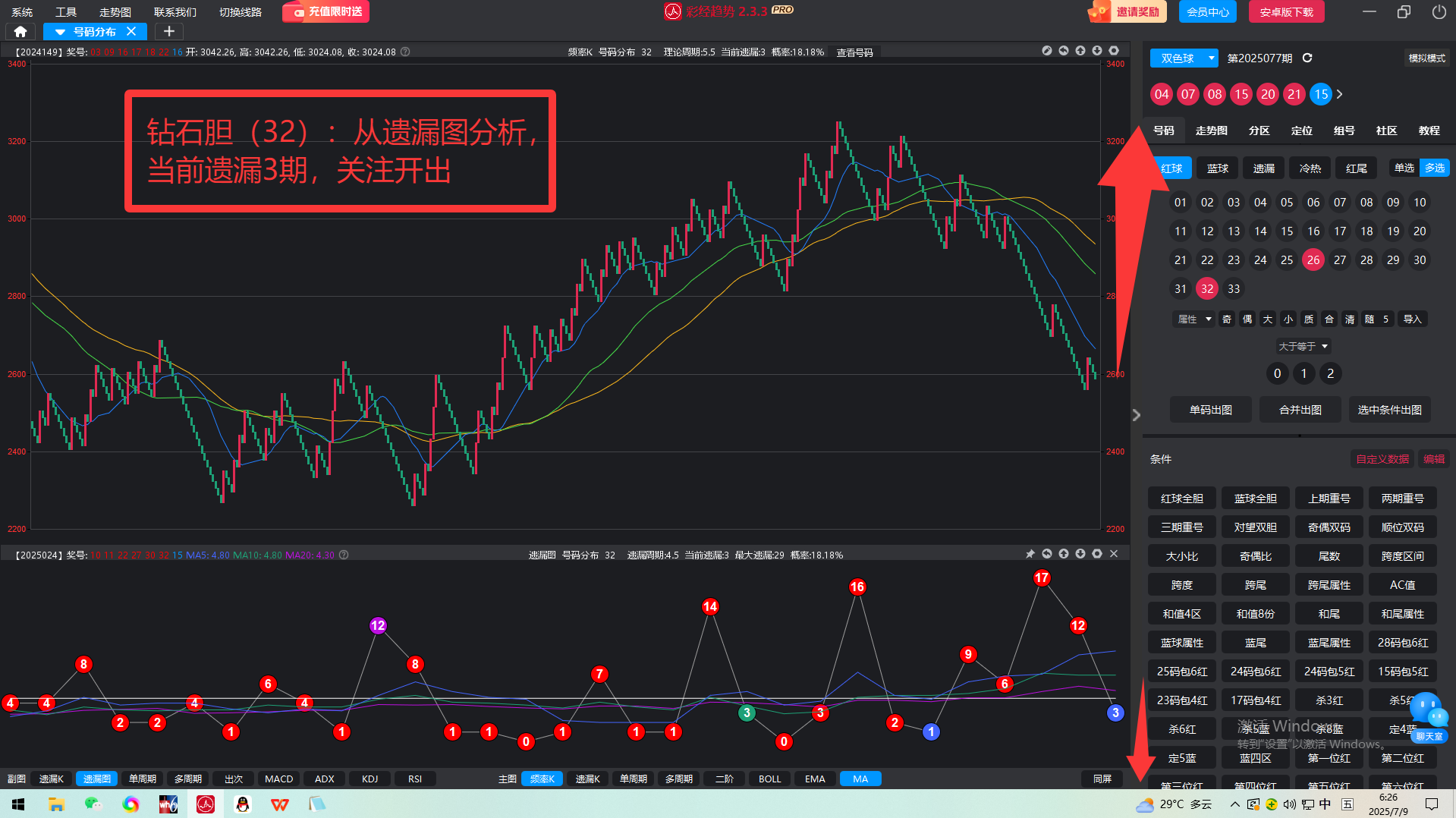Click the help question mark beside MA20 value
This screenshot has height=818, width=1456.
(x=344, y=555)
